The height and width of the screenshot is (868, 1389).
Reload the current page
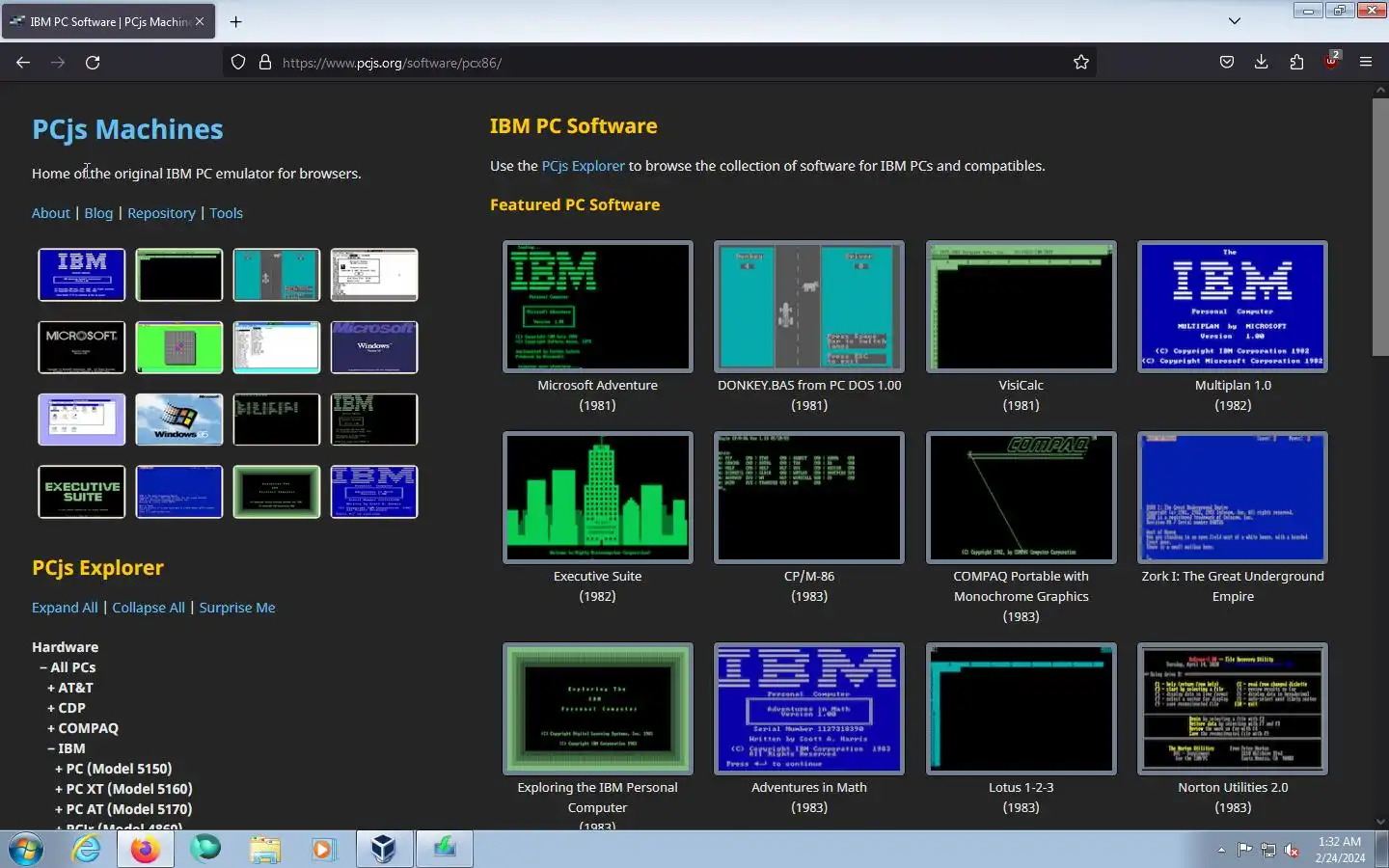93,63
